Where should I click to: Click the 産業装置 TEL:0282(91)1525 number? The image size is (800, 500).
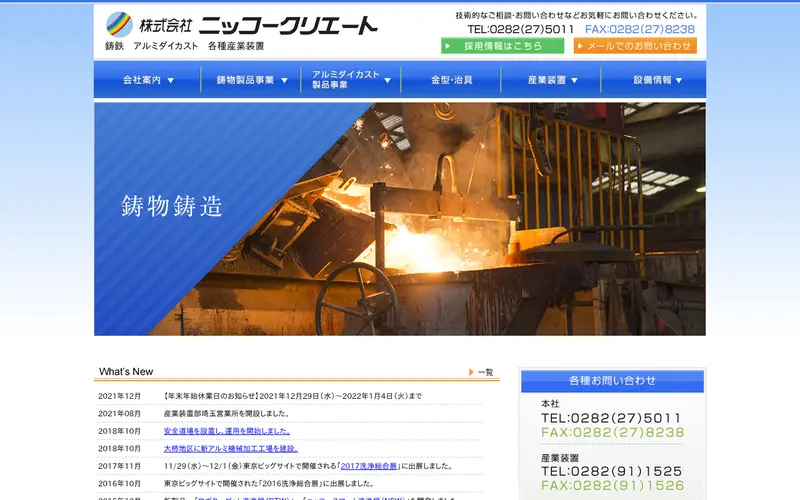click(x=611, y=471)
